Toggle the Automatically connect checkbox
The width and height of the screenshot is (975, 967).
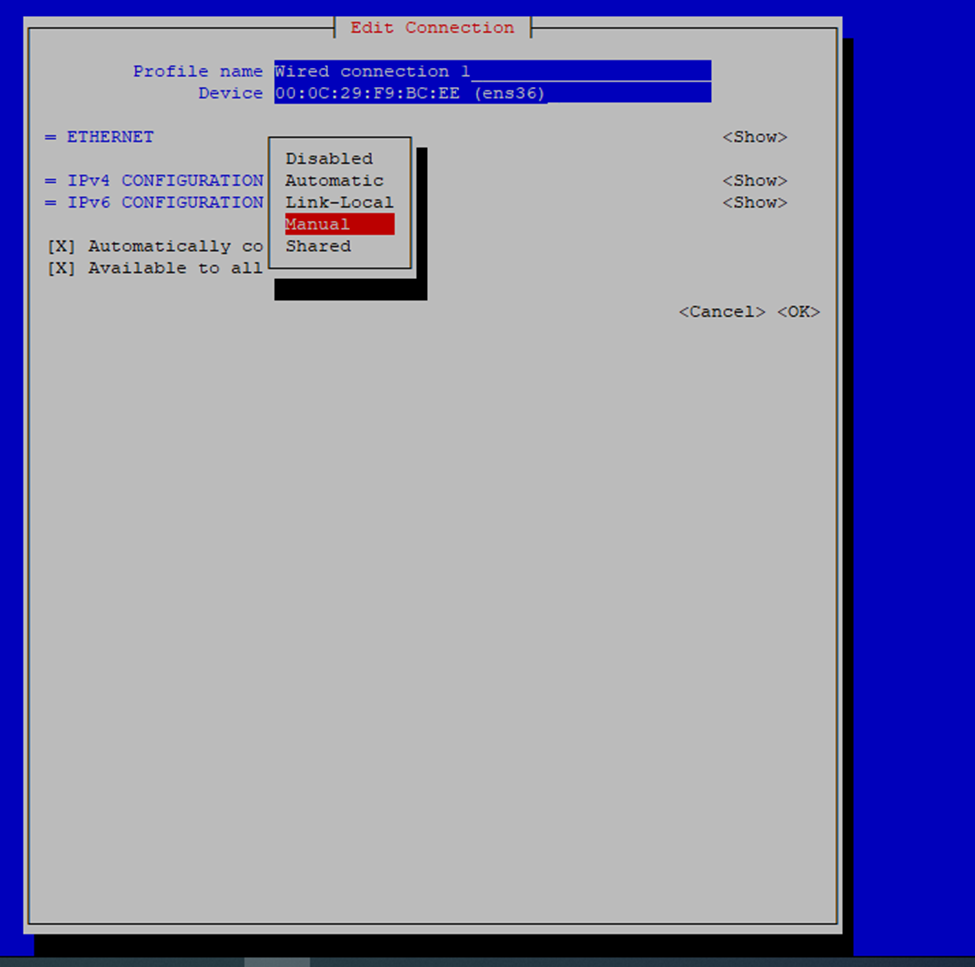[x=62, y=247]
